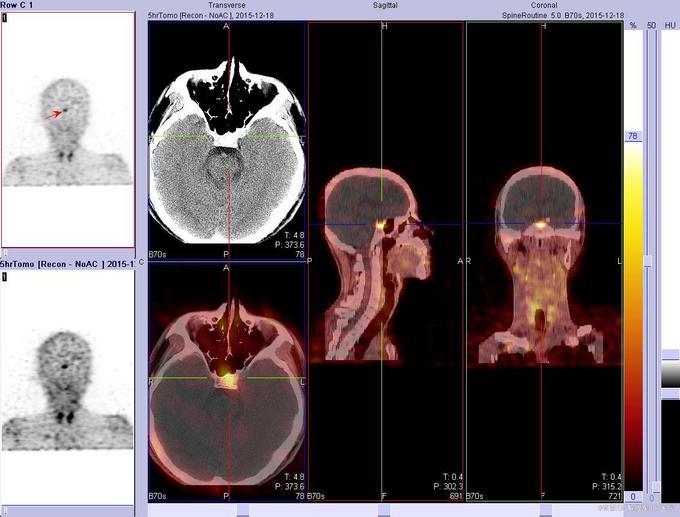Click the 78 upper threshold on color scale
Viewport: 680px width, 517px height.
pos(633,136)
